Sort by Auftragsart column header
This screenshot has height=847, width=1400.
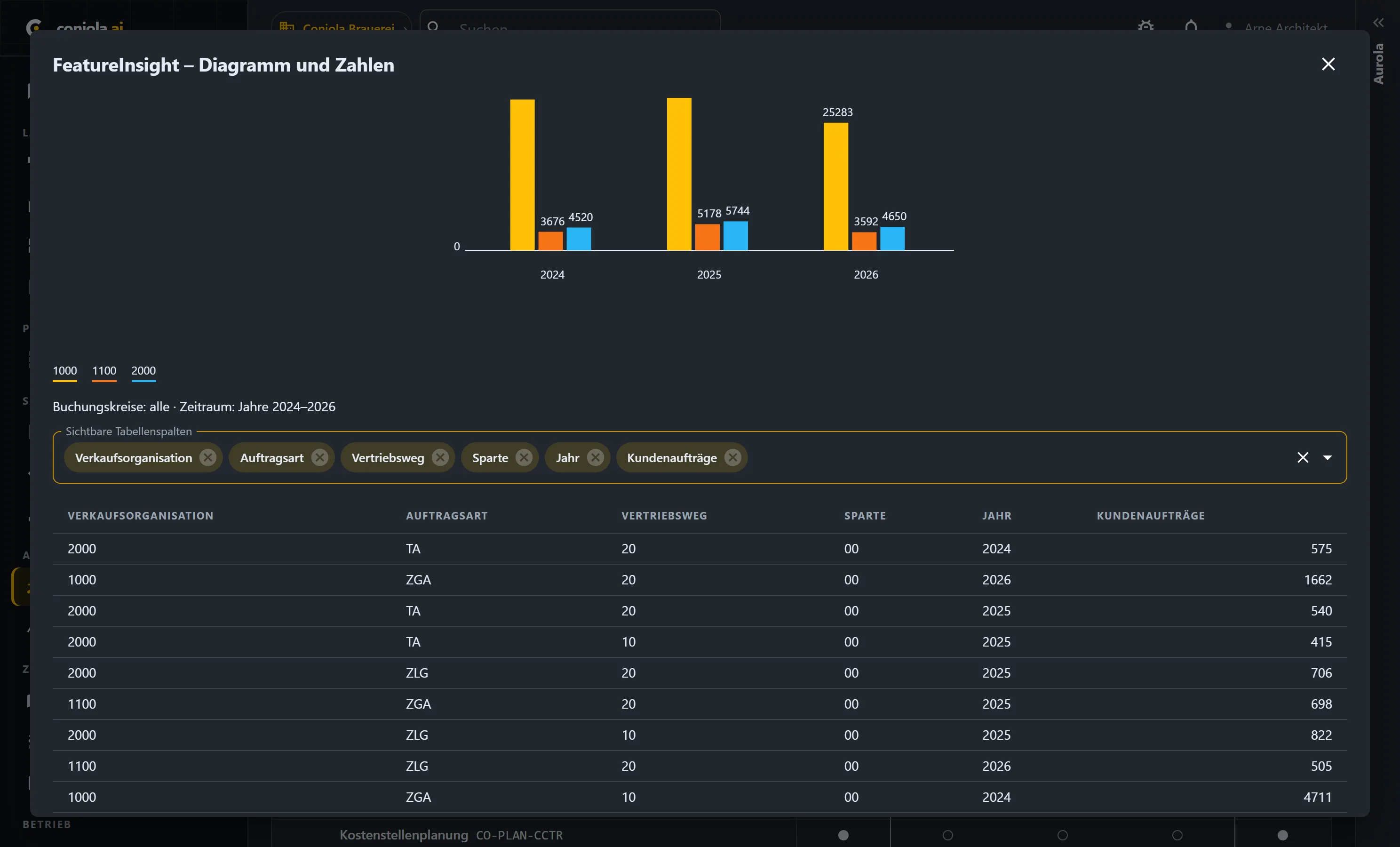click(x=446, y=516)
